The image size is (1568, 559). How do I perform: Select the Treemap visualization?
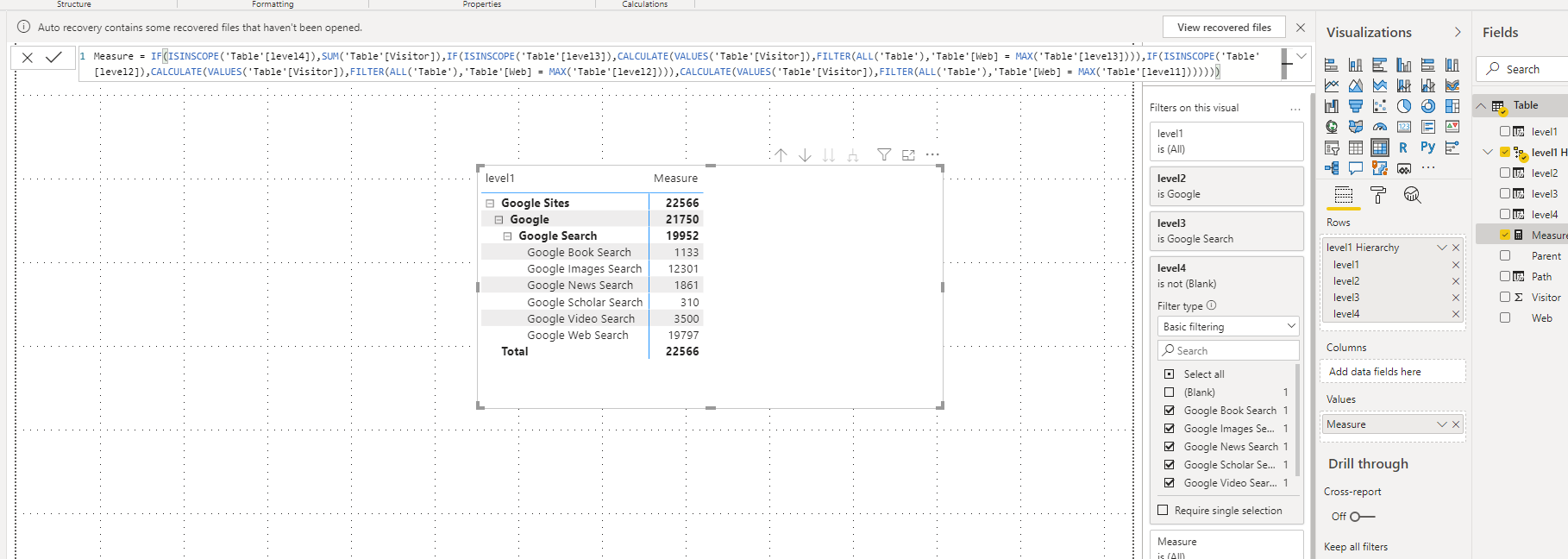coord(1452,106)
